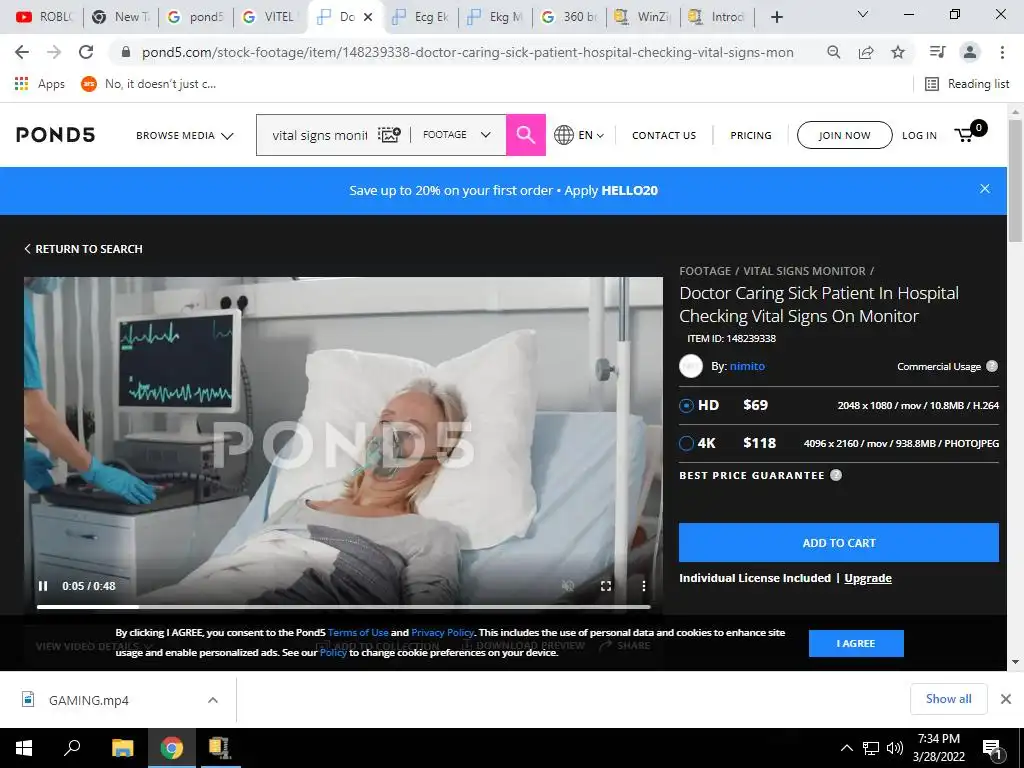Open the tab search chevron
This screenshot has height=768, width=1024.
tap(863, 14)
